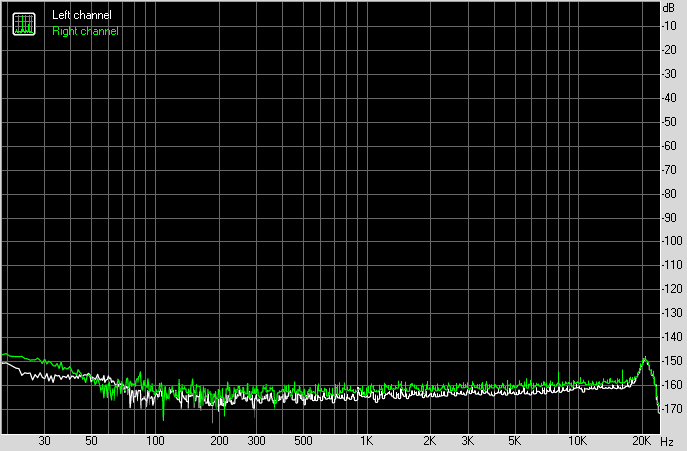
Task: Select the 'Left channel' legend label
Action: point(81,15)
